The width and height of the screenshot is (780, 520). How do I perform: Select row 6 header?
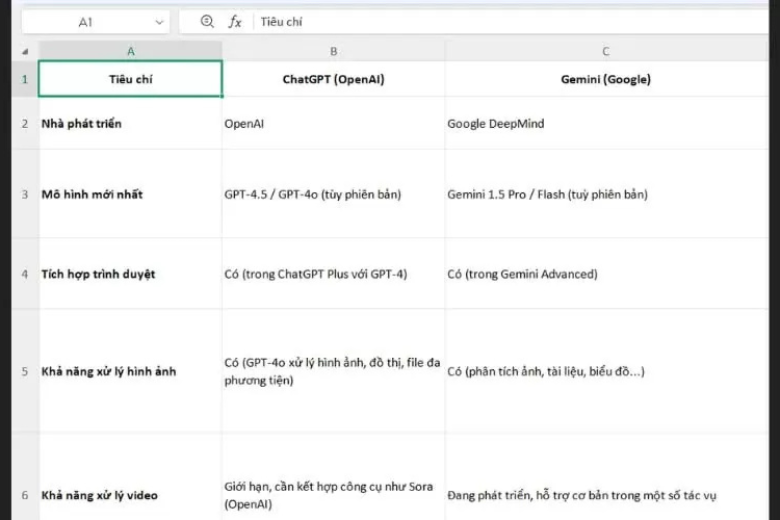tap(25, 495)
